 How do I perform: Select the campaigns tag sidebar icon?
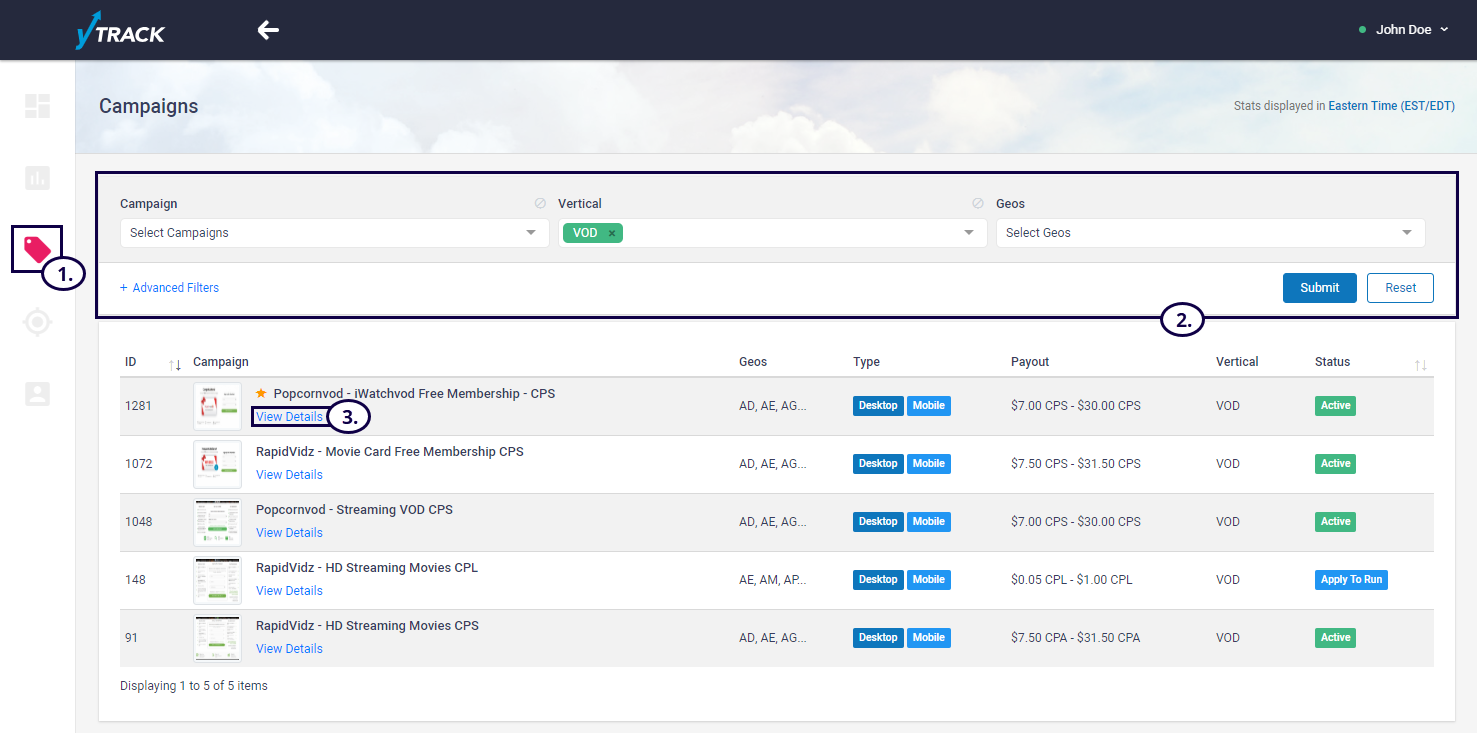pyautogui.click(x=37, y=249)
